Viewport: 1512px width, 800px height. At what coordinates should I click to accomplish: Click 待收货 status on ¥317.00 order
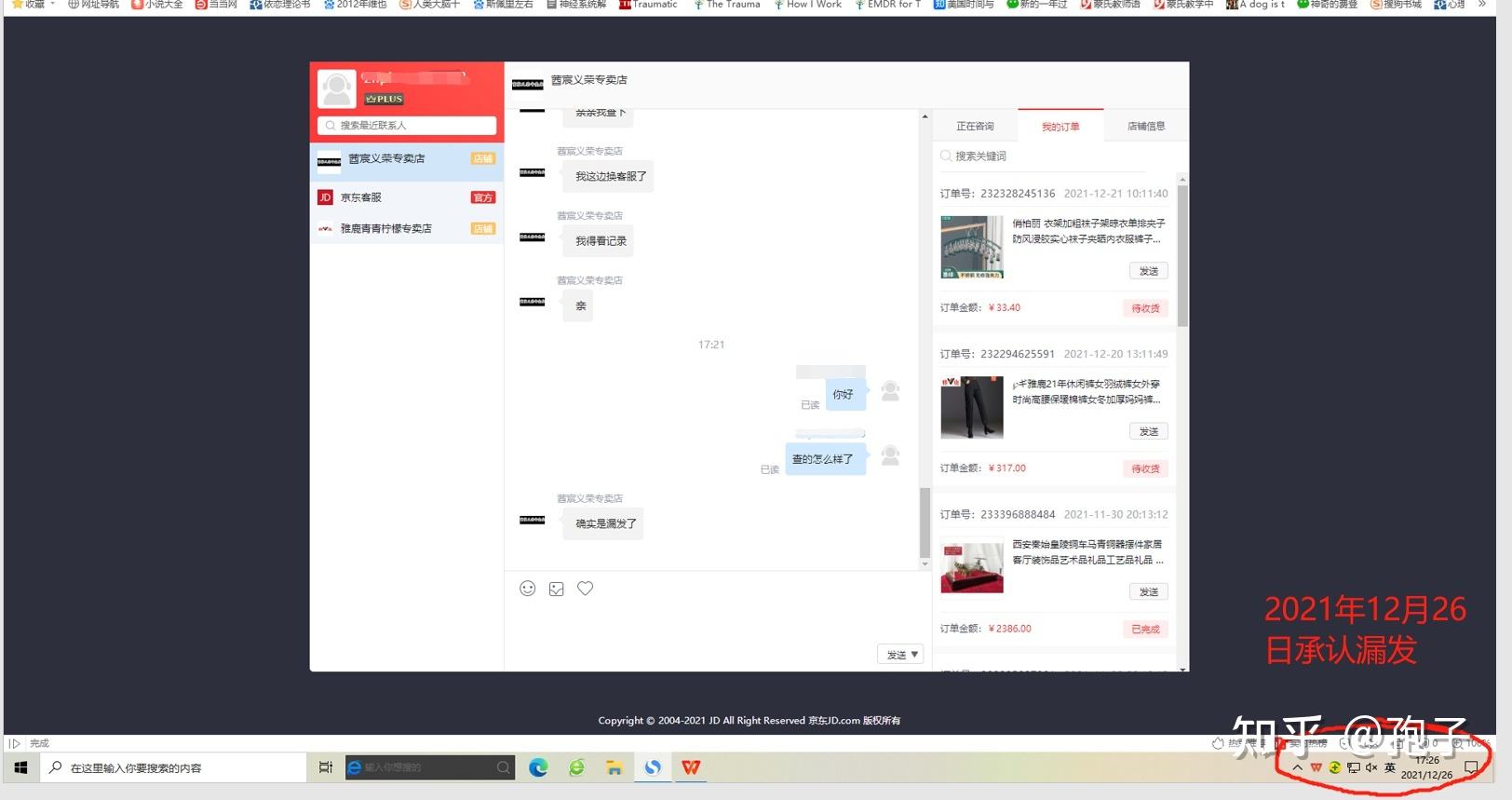point(1145,468)
